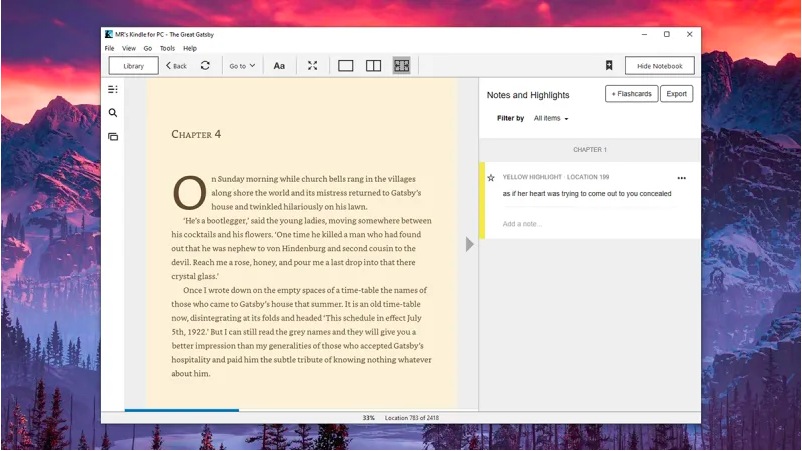Hide the Notebook panel
The width and height of the screenshot is (802, 451).
tap(660, 66)
